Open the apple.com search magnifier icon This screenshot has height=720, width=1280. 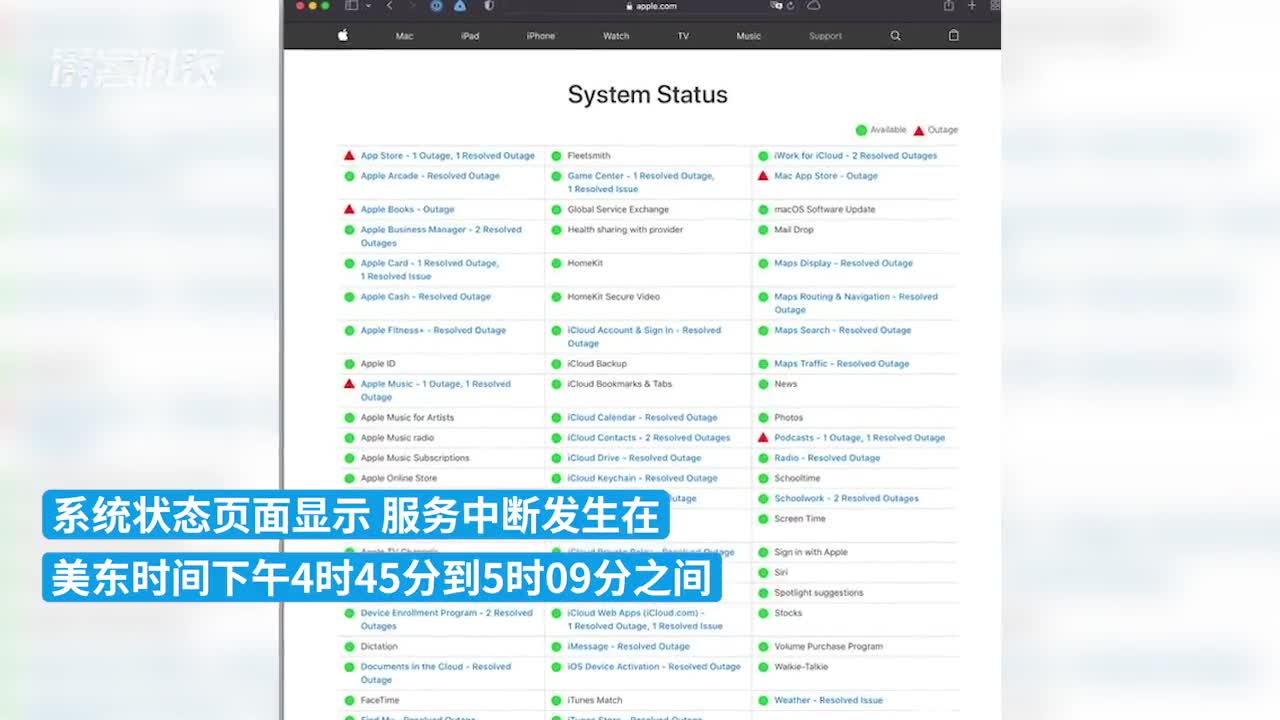pos(895,35)
